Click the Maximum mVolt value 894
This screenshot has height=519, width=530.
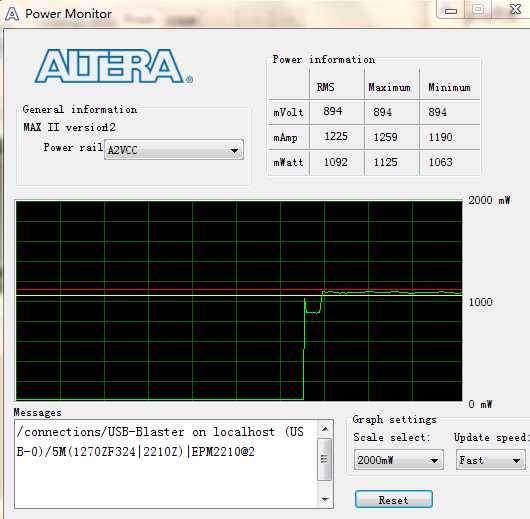tap(383, 112)
